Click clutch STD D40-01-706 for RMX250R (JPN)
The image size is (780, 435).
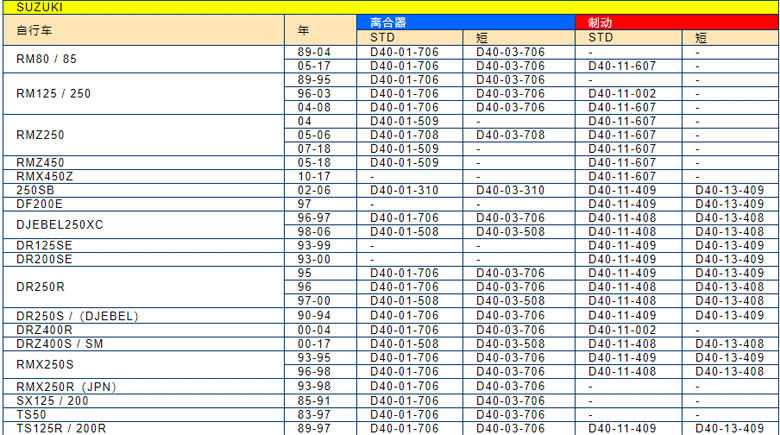(x=404, y=386)
